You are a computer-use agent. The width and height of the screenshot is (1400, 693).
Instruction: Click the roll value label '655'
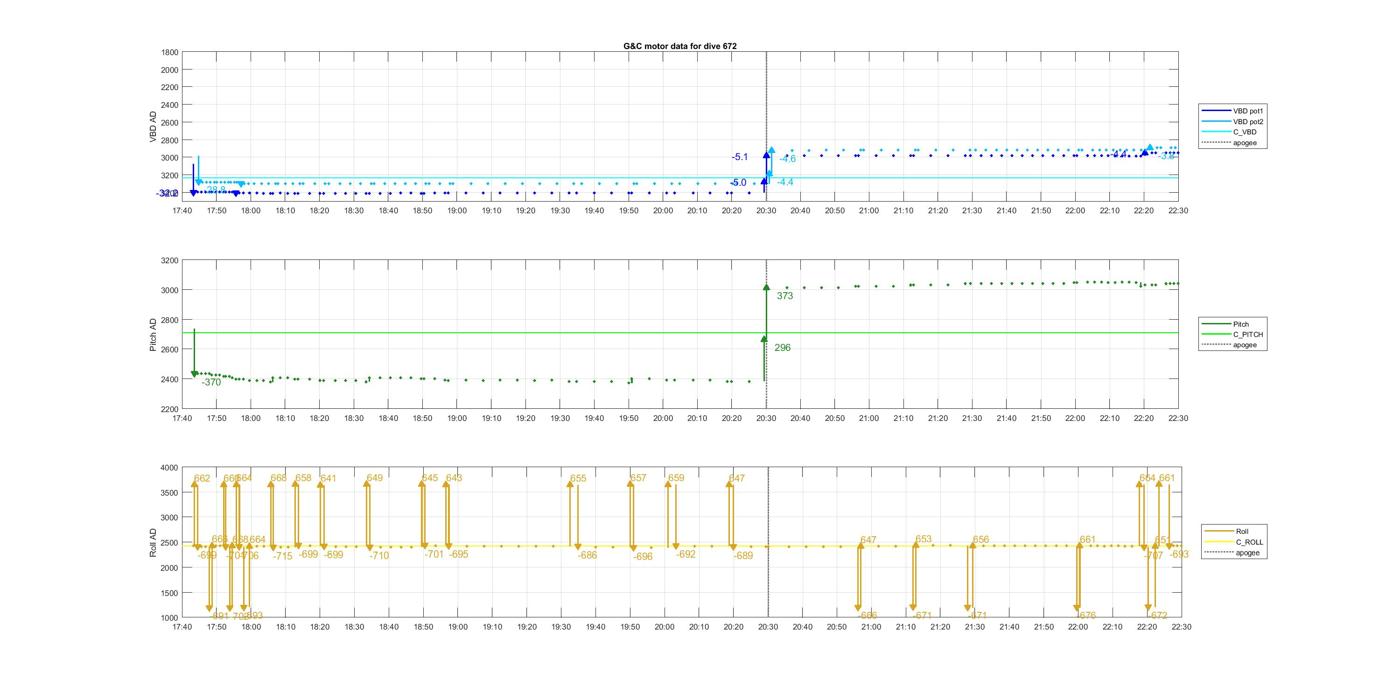pos(578,479)
